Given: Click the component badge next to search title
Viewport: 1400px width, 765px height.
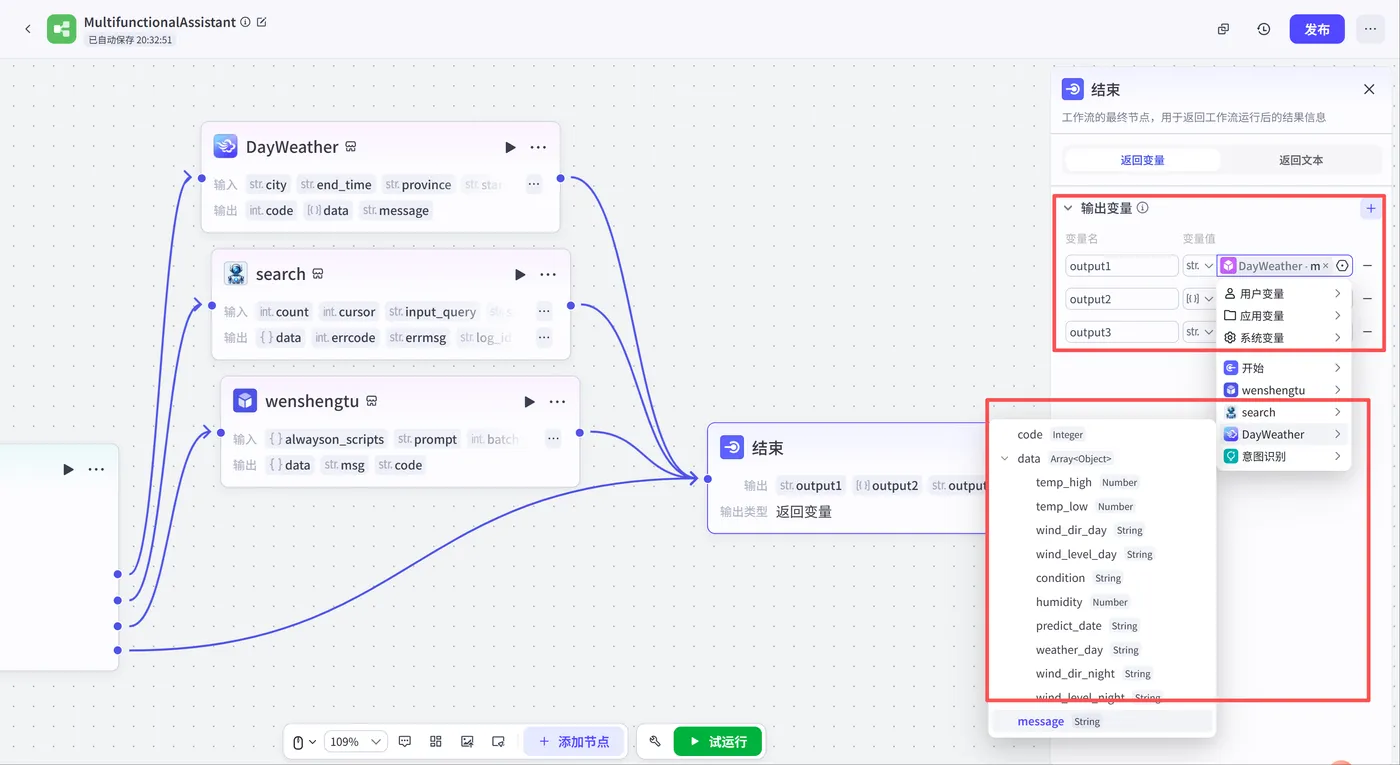Looking at the screenshot, I should coord(318,274).
